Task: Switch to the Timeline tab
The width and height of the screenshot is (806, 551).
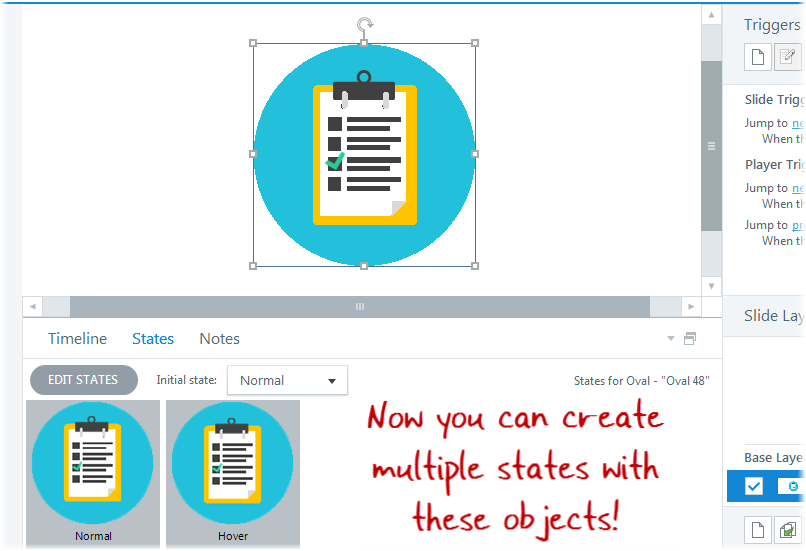Action: [x=77, y=339]
